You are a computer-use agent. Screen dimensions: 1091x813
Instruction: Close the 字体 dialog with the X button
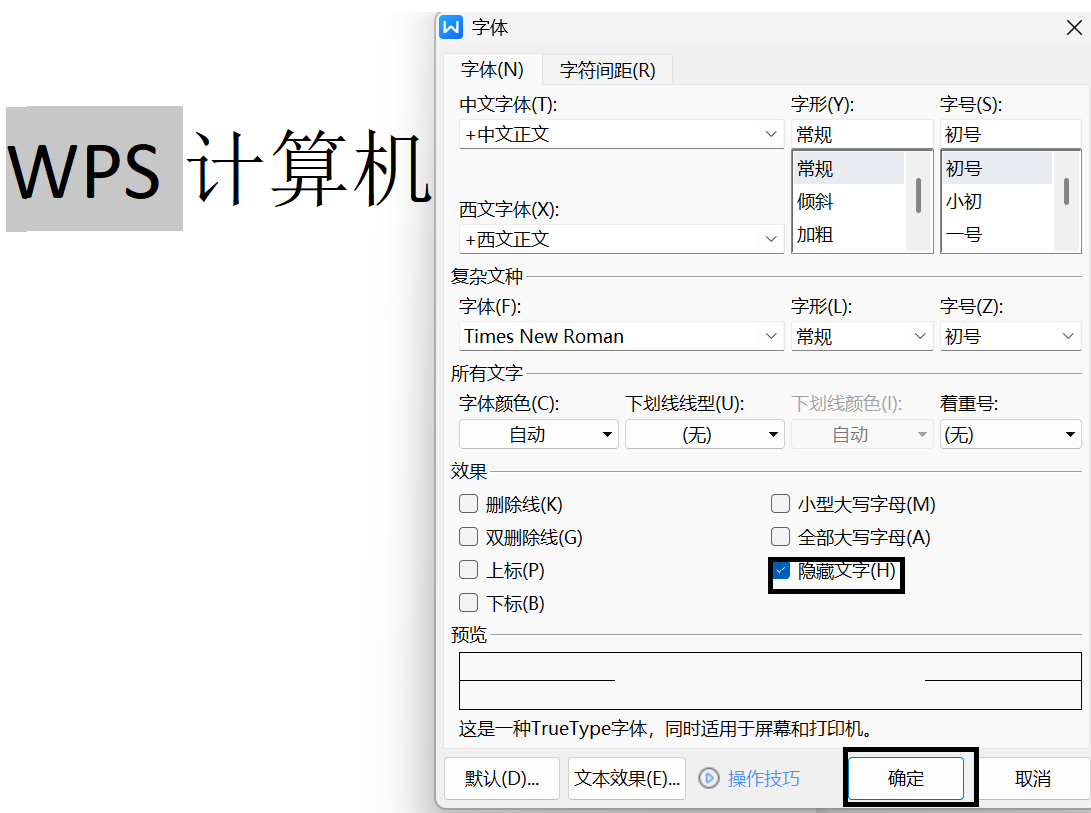click(x=1074, y=28)
